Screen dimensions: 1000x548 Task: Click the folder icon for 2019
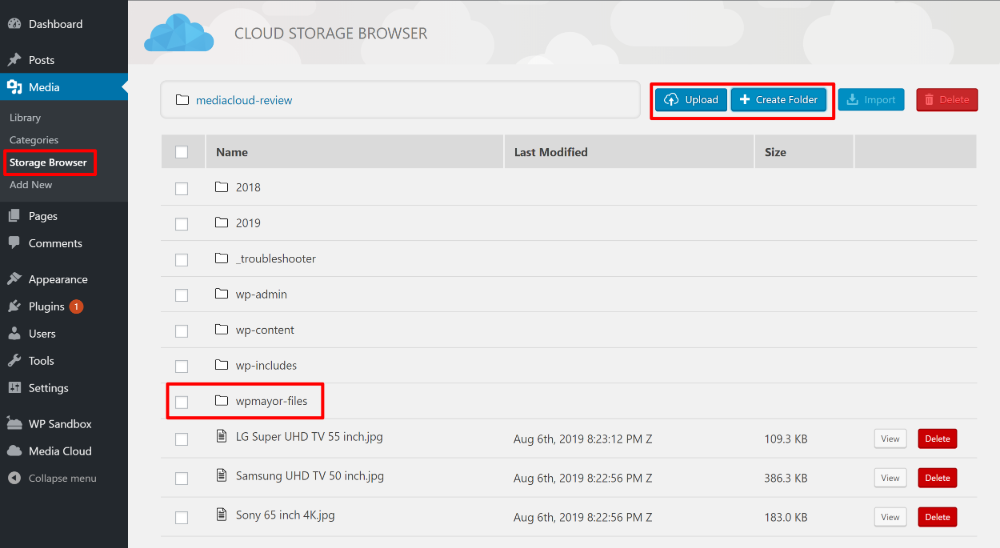pos(221,223)
